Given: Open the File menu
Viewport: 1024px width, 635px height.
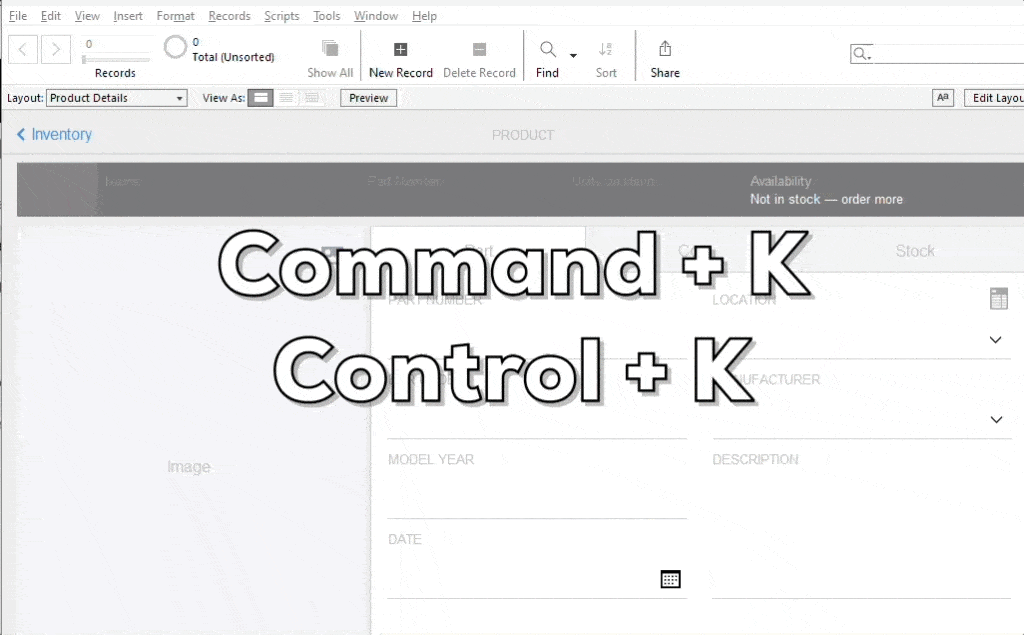Looking at the screenshot, I should (x=18, y=16).
